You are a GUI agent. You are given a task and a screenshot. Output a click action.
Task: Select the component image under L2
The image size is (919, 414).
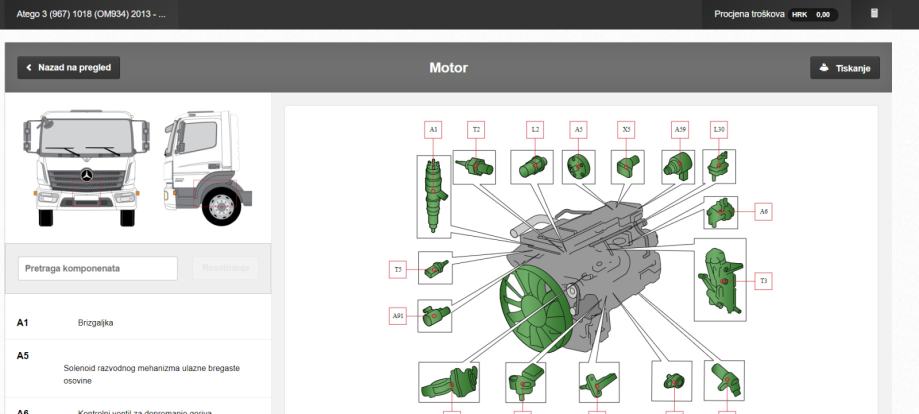532,167
